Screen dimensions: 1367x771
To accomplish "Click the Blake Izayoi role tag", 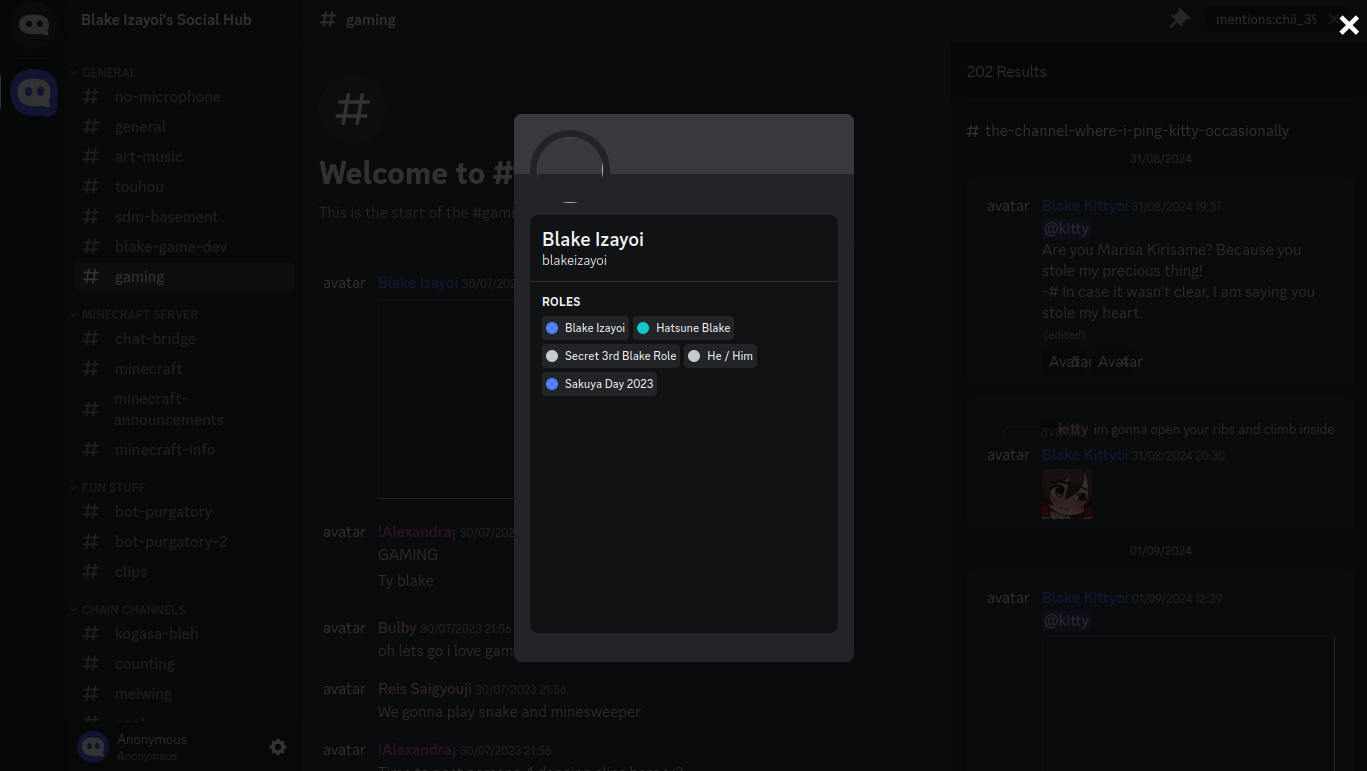I will coord(586,328).
